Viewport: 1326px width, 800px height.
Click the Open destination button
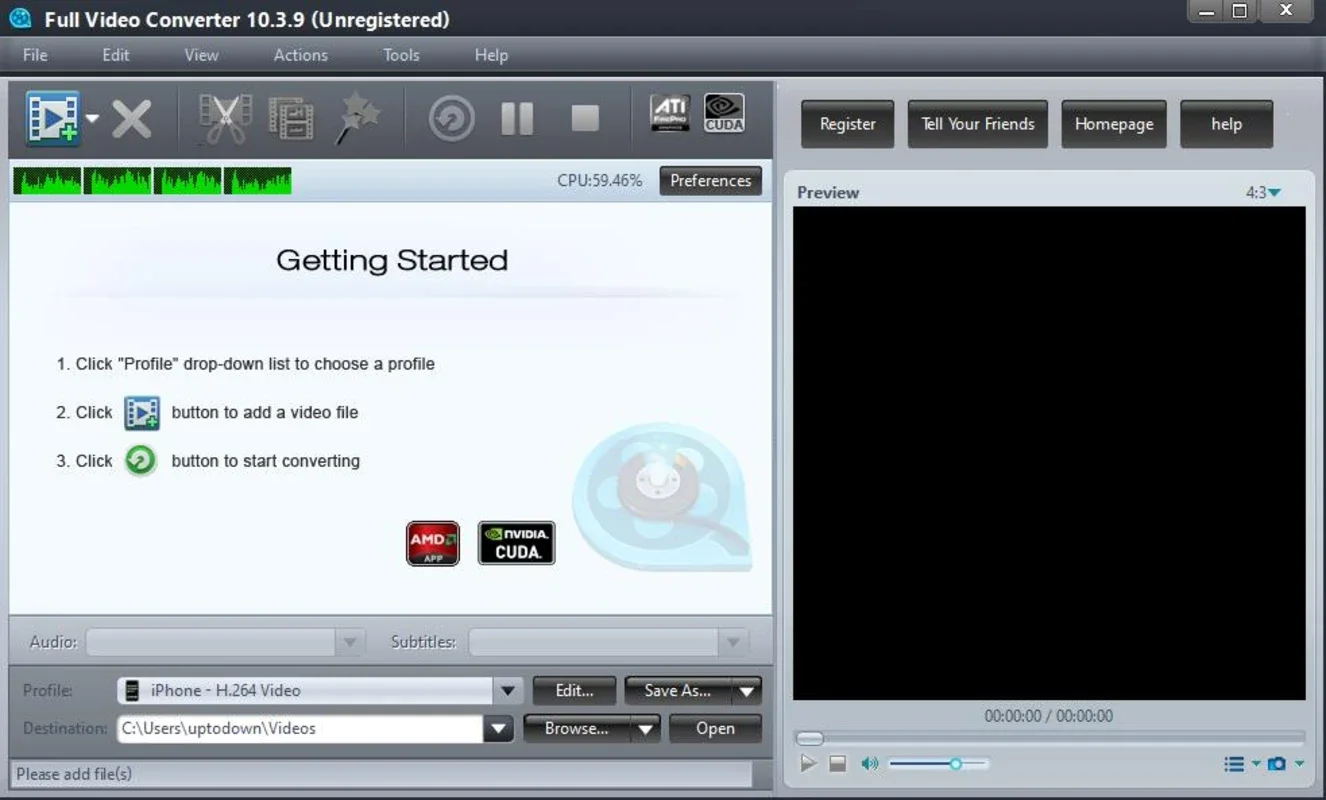715,728
